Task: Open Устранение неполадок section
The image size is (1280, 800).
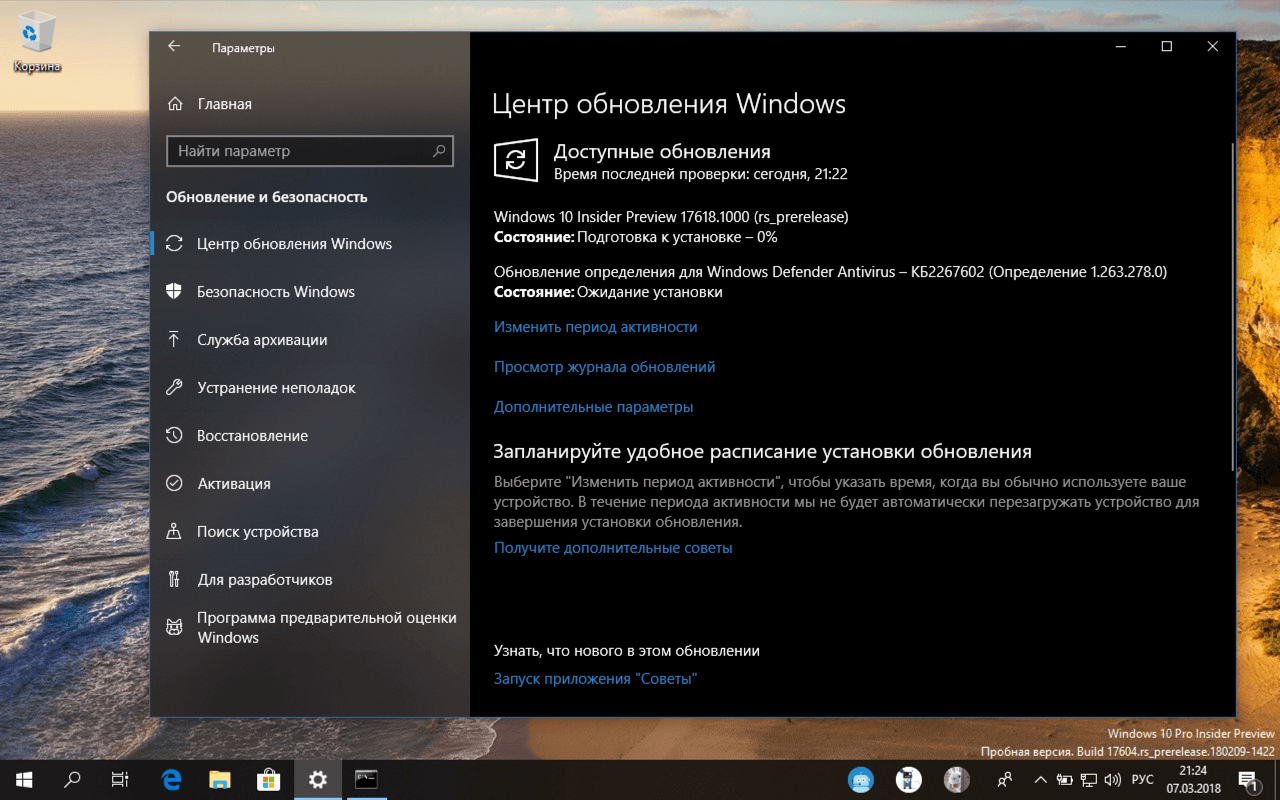Action: [310, 388]
